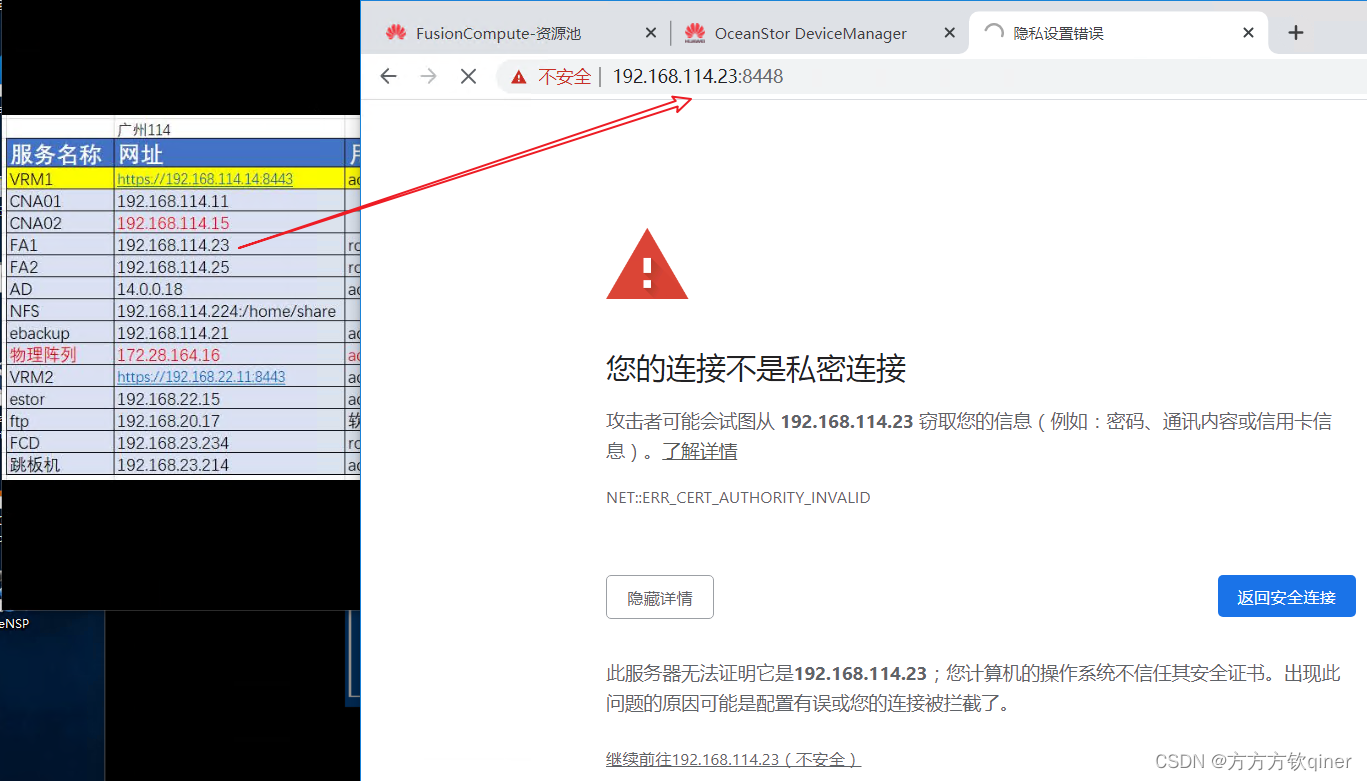Image resolution: width=1367 pixels, height=781 pixels.
Task: Select the CNA01 cell
Action: 59,201
